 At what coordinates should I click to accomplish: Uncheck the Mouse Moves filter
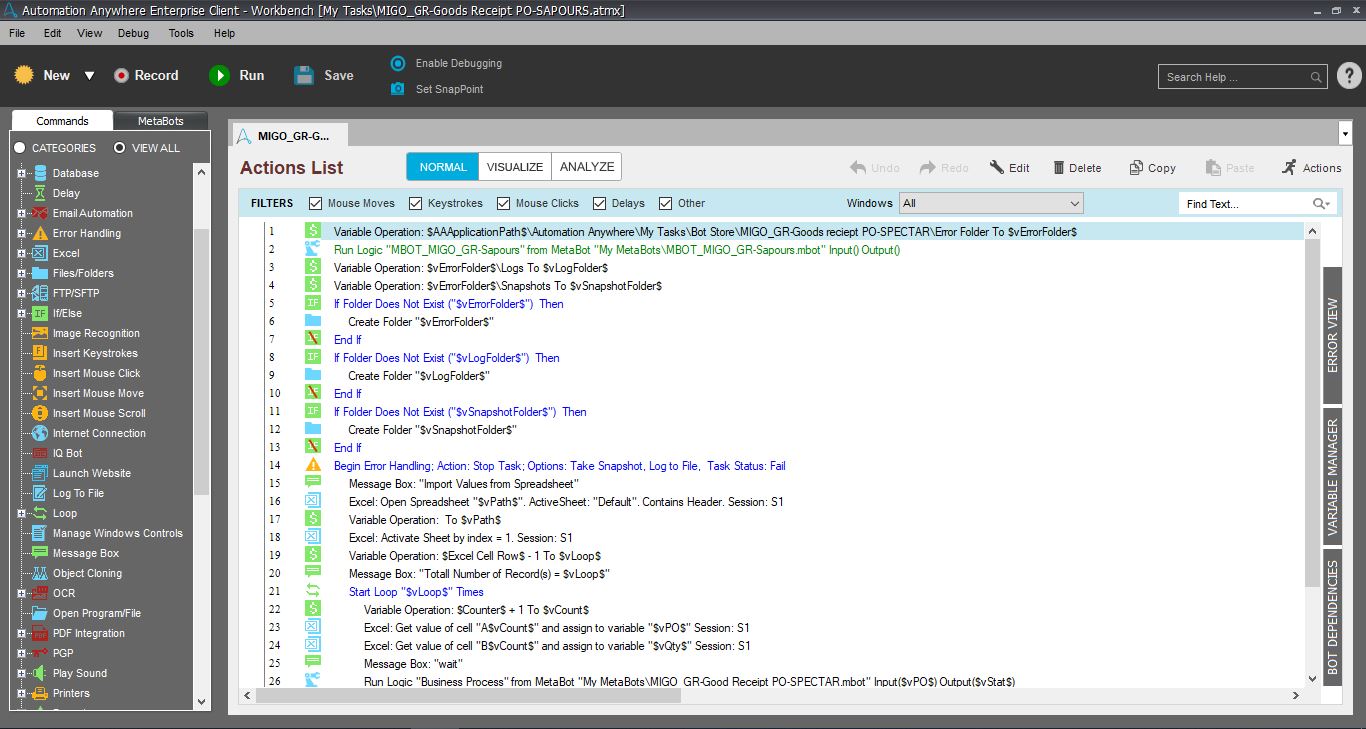(x=316, y=203)
